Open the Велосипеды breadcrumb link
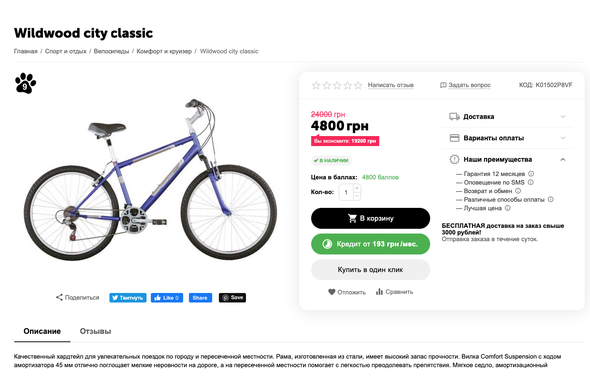 [x=111, y=51]
